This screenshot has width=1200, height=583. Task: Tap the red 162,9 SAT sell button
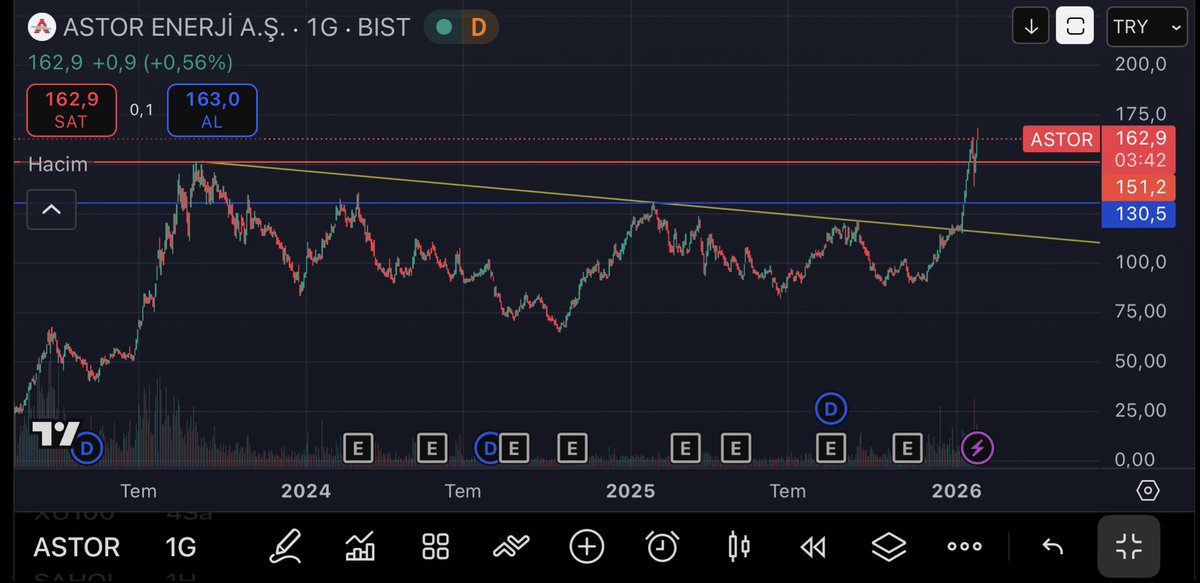[71, 110]
